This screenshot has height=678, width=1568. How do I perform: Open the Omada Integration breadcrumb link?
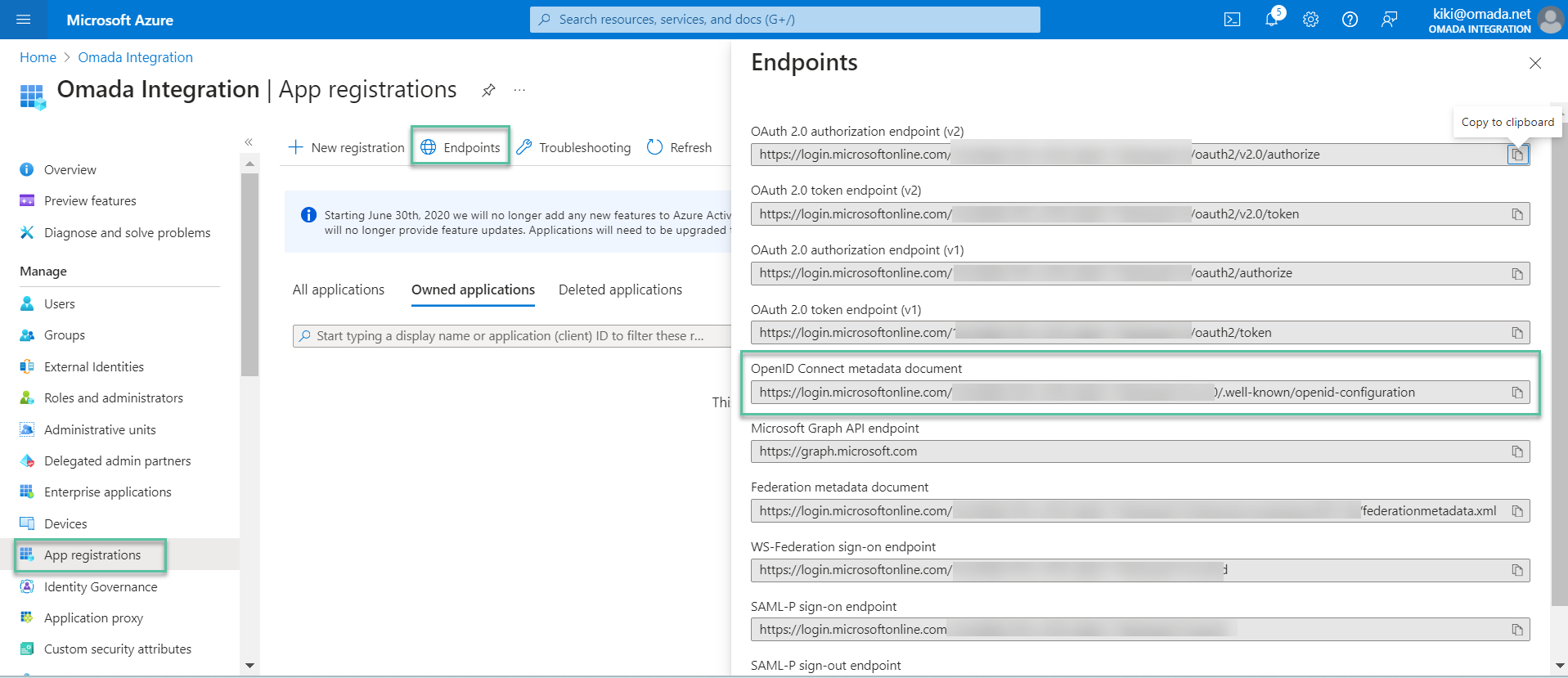tap(136, 57)
